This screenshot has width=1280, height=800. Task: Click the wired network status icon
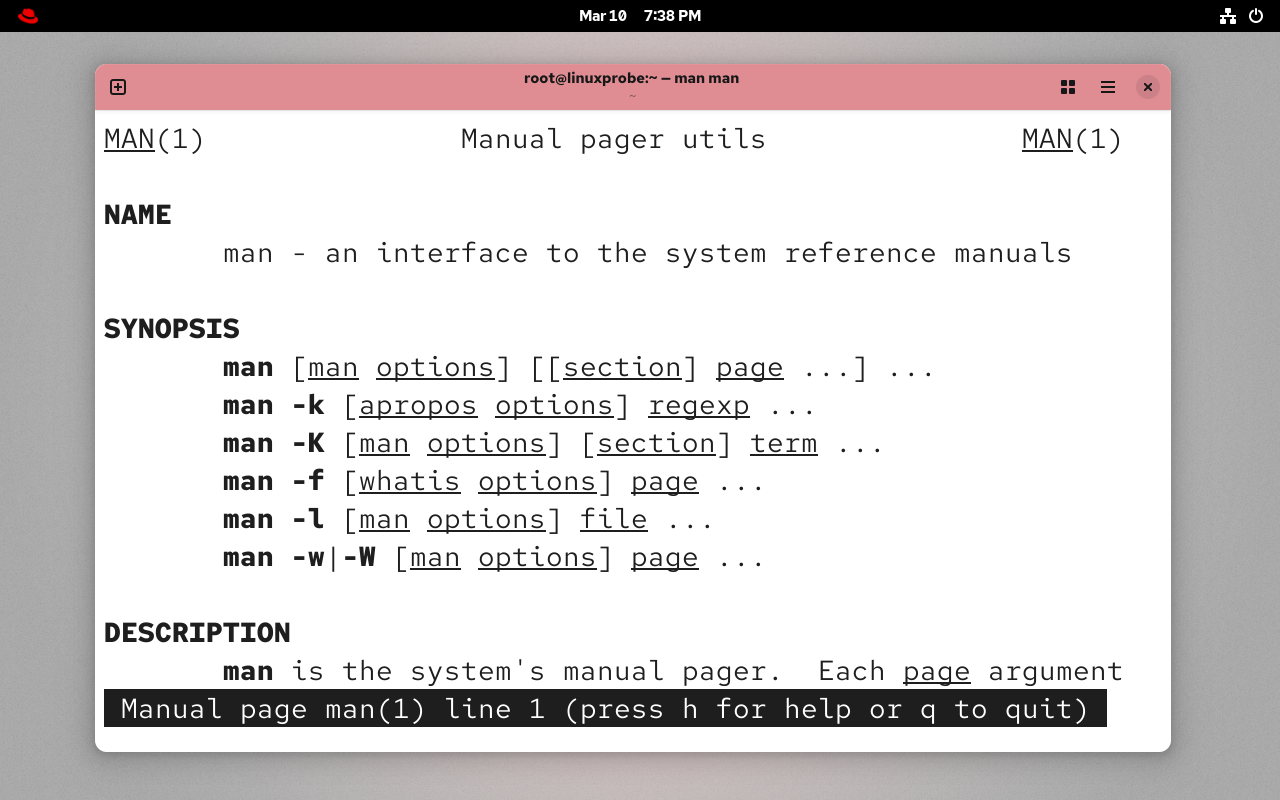pyautogui.click(x=1228, y=16)
